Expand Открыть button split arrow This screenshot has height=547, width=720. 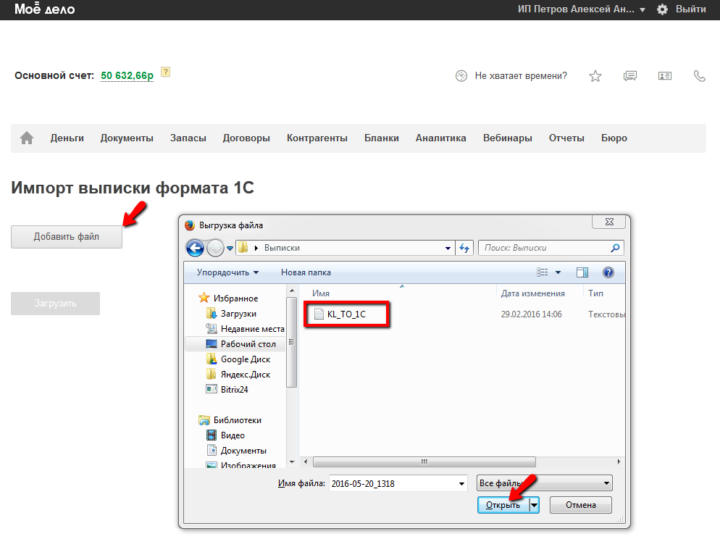tap(534, 505)
